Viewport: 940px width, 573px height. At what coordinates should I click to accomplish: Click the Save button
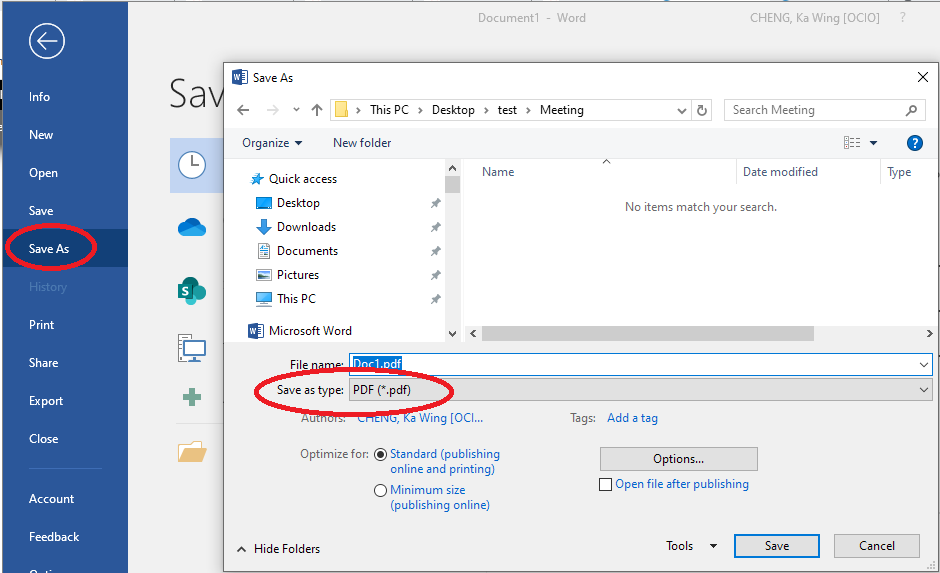click(776, 546)
